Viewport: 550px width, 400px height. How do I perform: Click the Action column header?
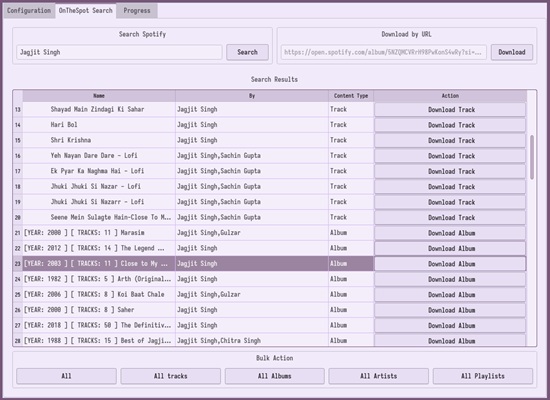pyautogui.click(x=450, y=96)
